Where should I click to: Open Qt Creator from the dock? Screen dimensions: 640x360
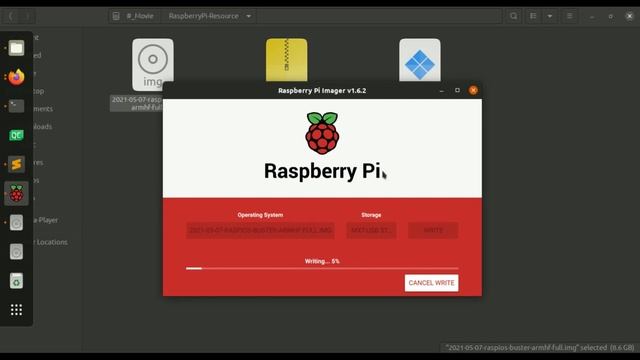pos(16,135)
